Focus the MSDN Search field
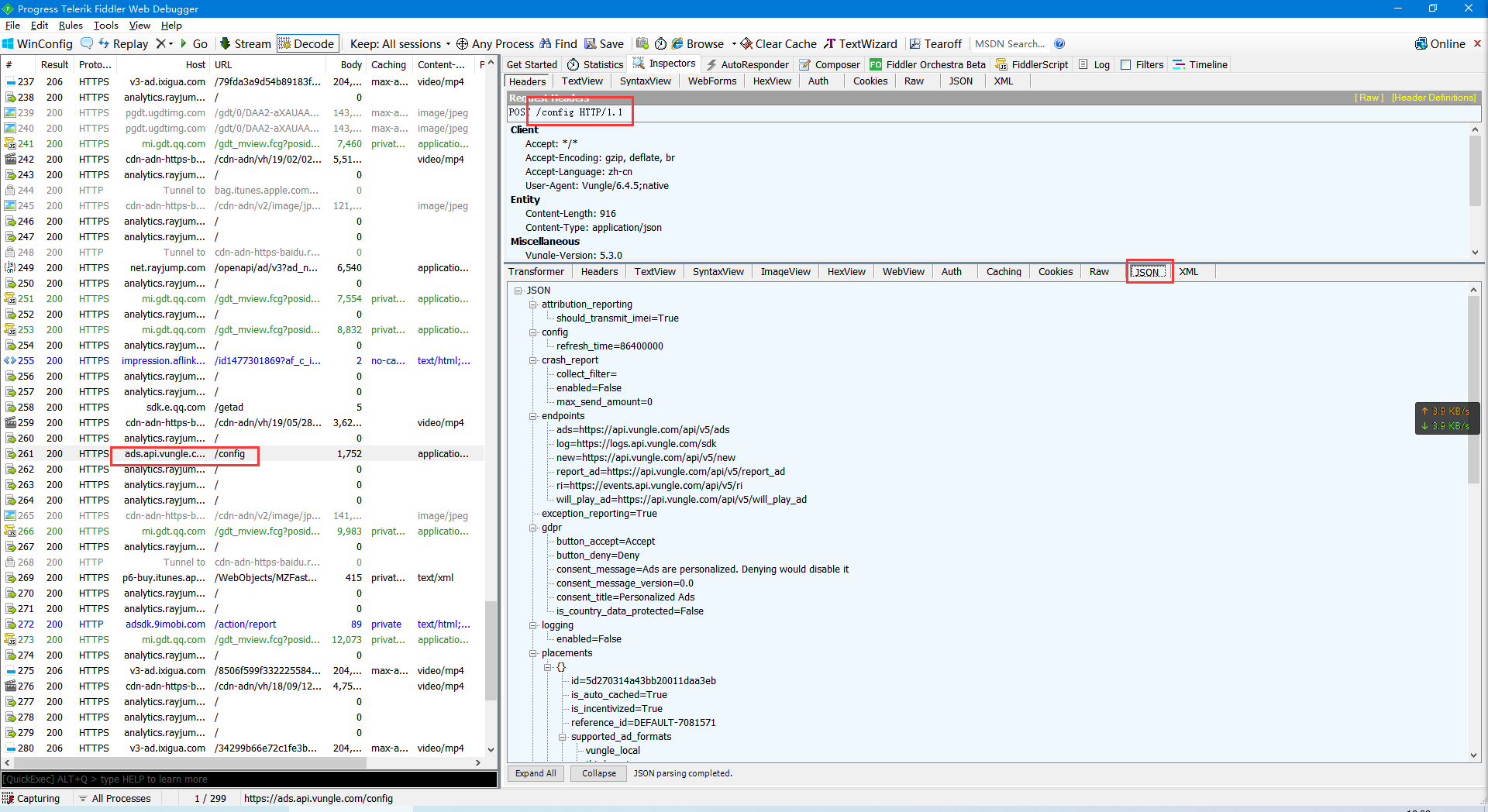The height and width of the screenshot is (812, 1488). tap(1010, 44)
